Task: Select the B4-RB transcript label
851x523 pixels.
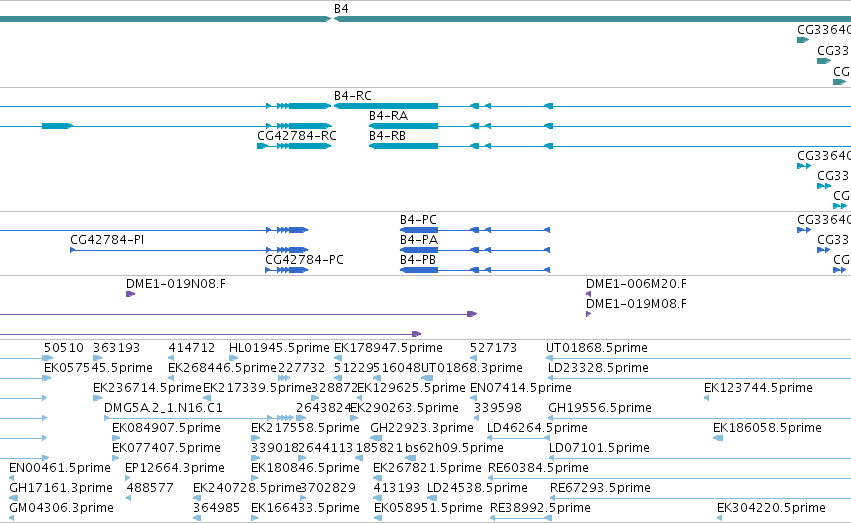Action: tap(387, 136)
